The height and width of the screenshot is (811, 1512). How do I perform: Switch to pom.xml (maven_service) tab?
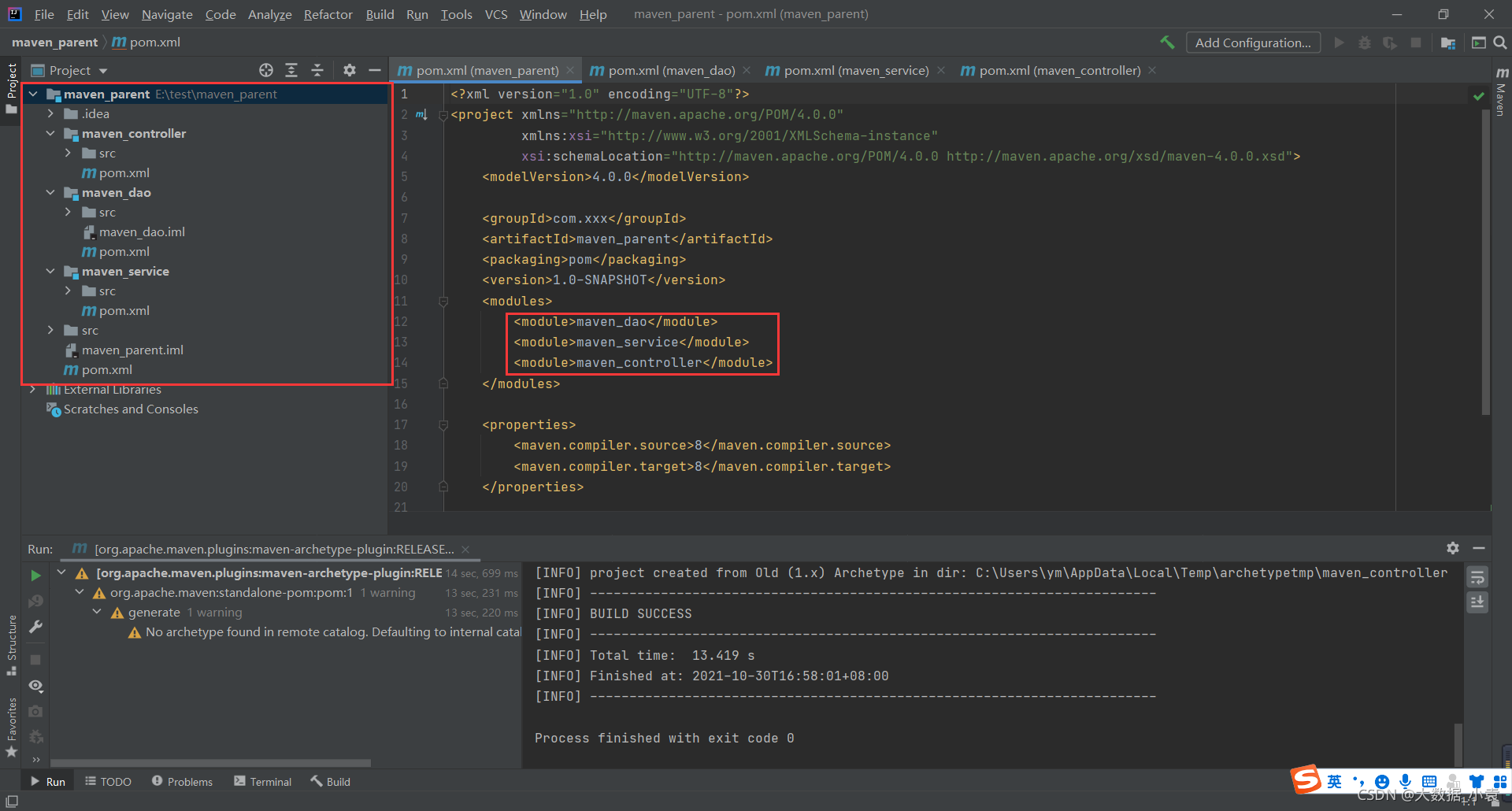856,70
